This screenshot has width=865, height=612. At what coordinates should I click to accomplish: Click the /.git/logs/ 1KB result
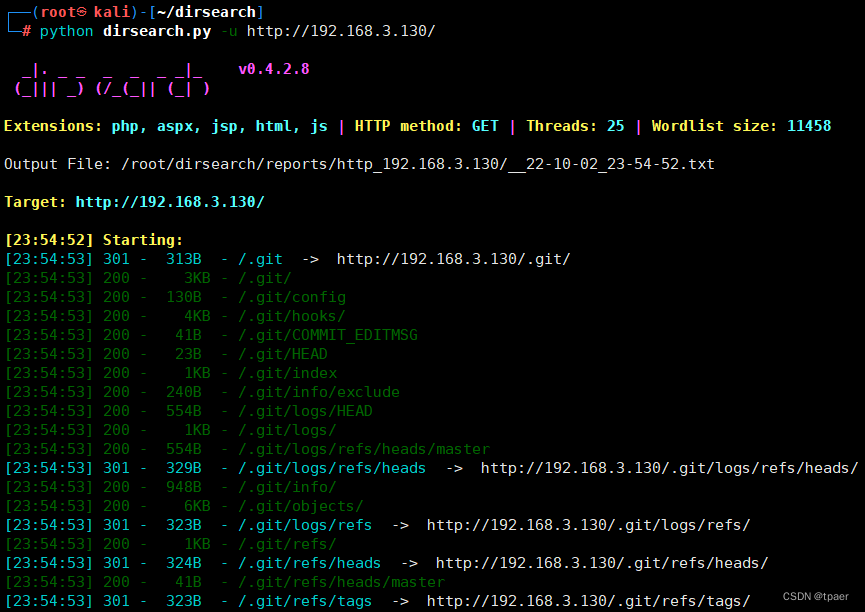coord(287,430)
